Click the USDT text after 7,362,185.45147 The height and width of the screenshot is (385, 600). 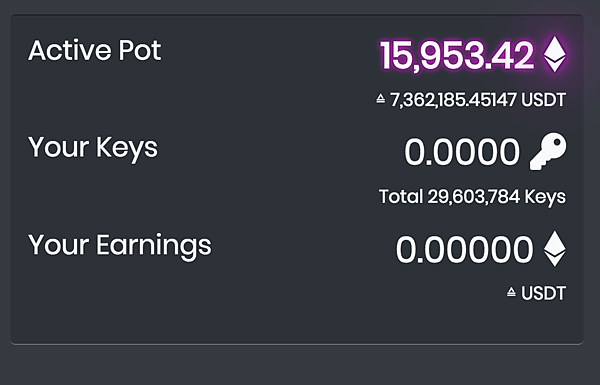click(x=543, y=100)
